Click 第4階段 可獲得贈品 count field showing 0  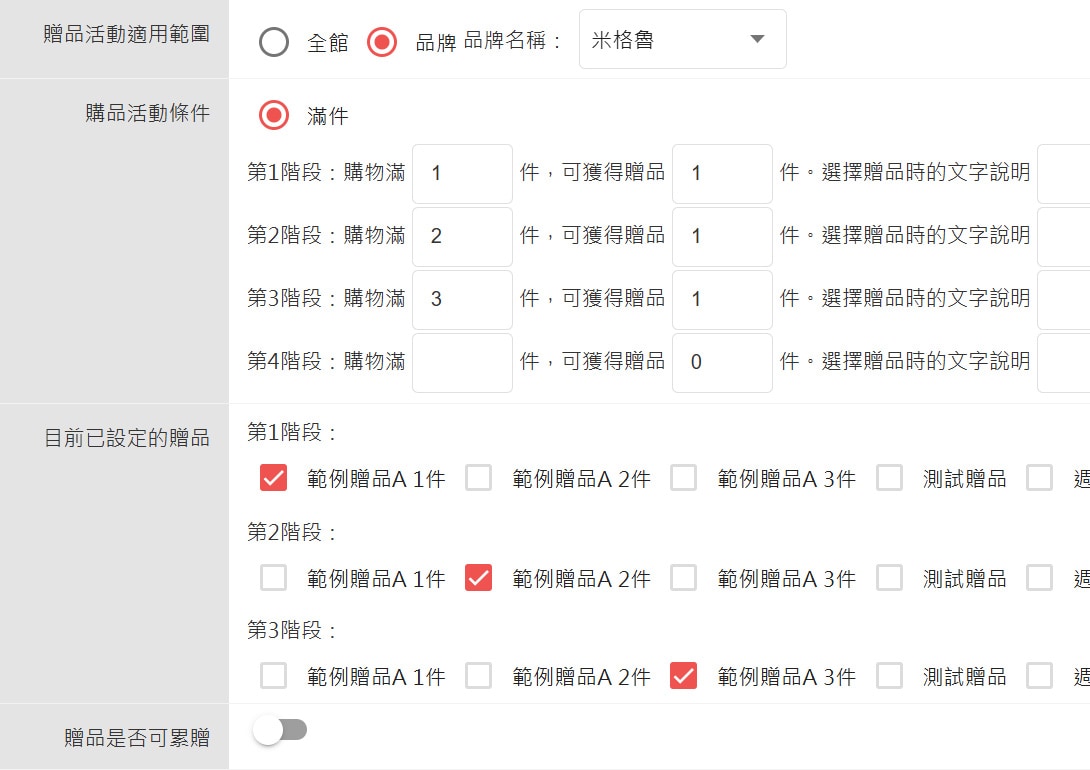722,363
